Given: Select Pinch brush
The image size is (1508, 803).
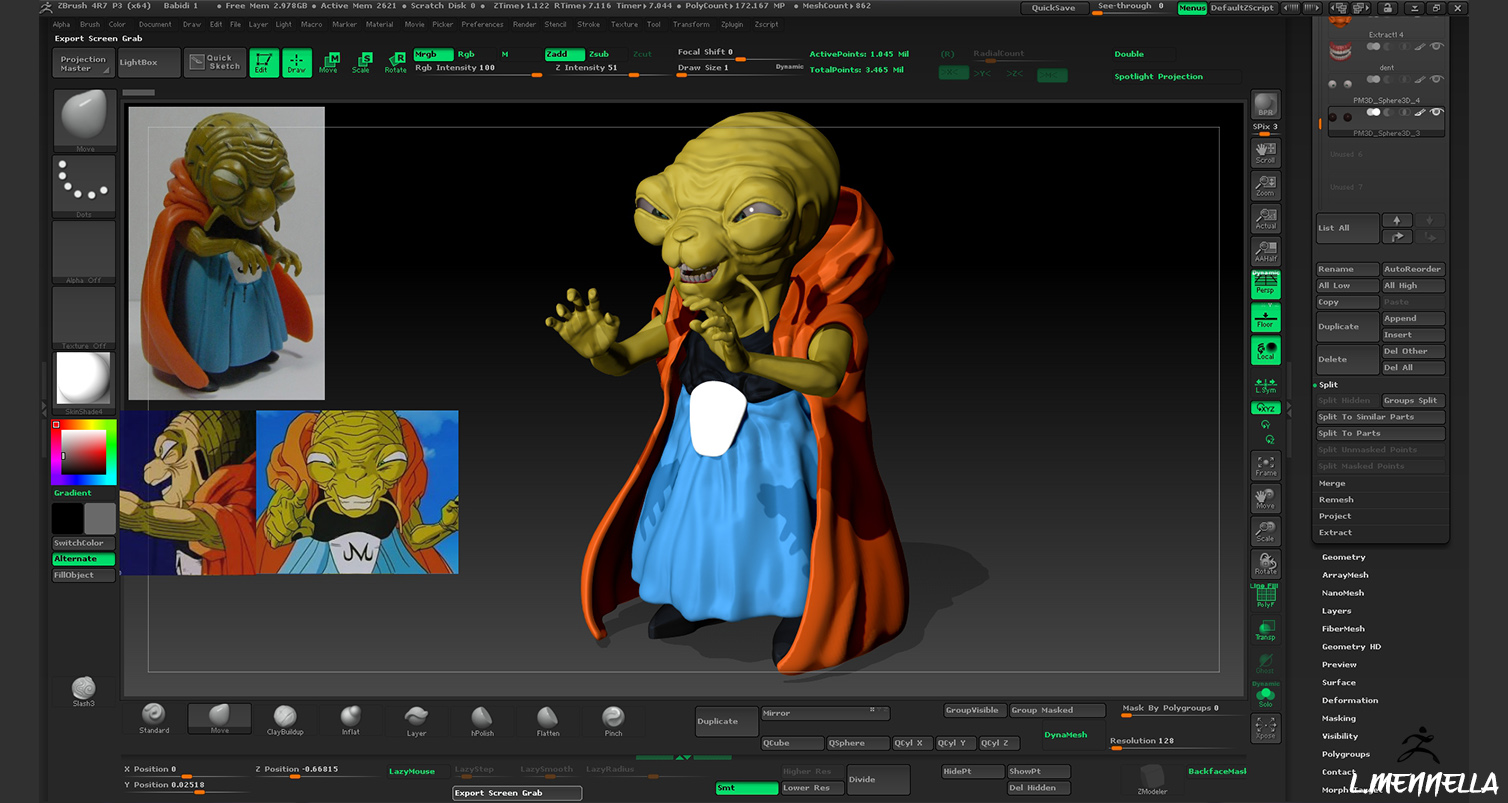Looking at the screenshot, I should tap(613, 719).
